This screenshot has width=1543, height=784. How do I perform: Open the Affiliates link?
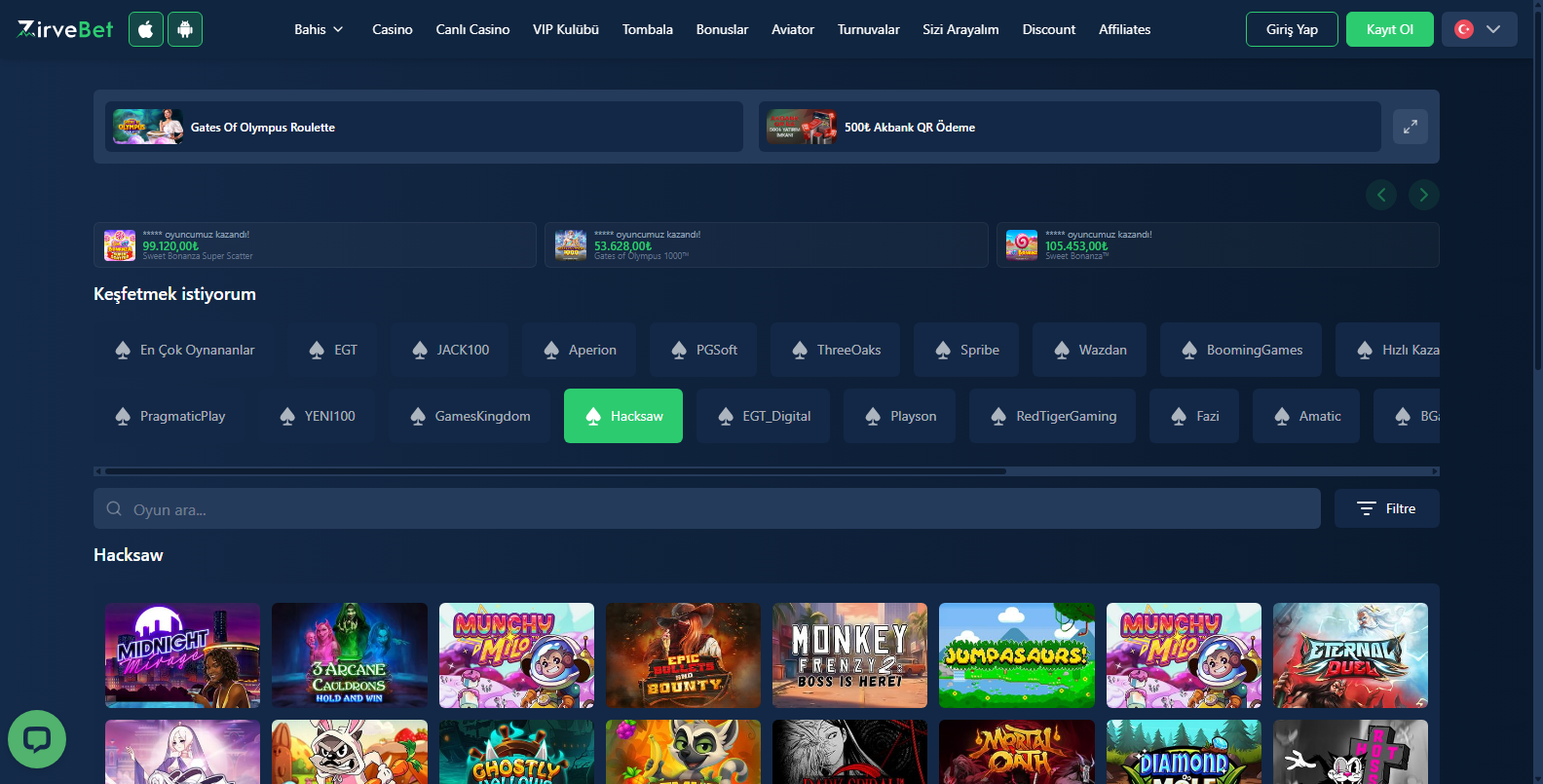click(x=1124, y=29)
